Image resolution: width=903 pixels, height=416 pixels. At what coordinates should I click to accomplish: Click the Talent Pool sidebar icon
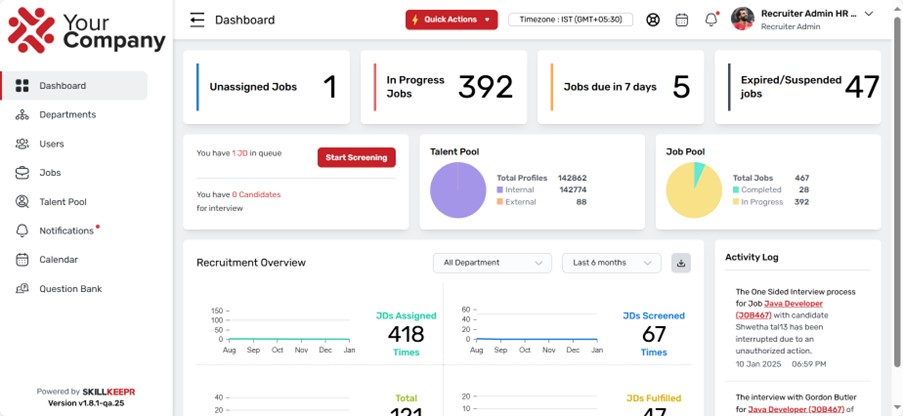point(22,202)
